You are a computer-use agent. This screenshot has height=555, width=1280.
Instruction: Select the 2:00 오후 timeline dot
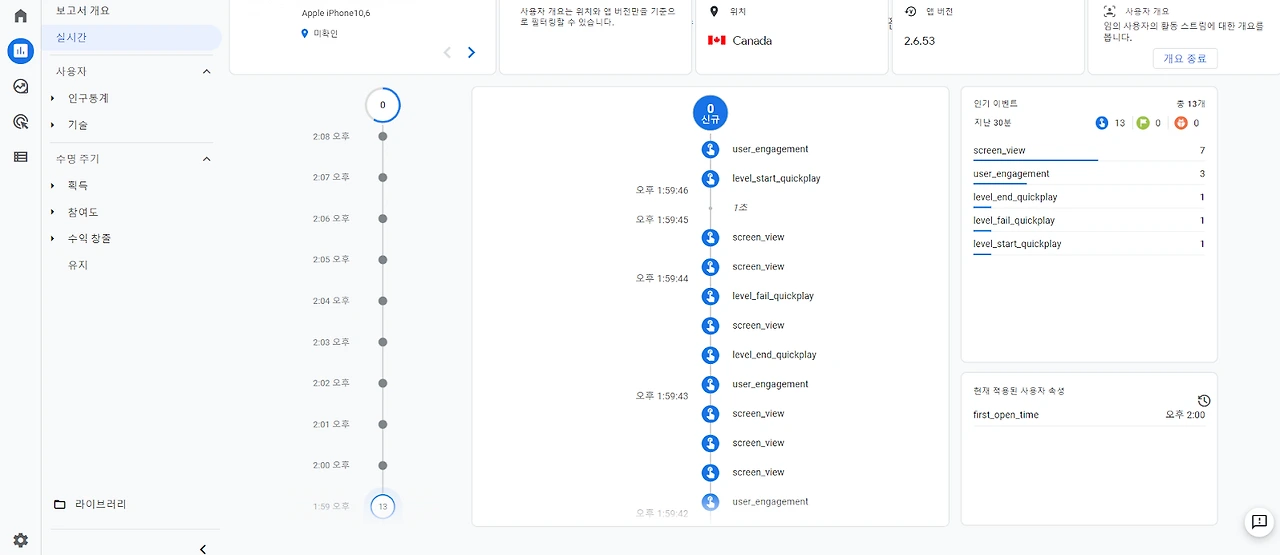(x=382, y=465)
